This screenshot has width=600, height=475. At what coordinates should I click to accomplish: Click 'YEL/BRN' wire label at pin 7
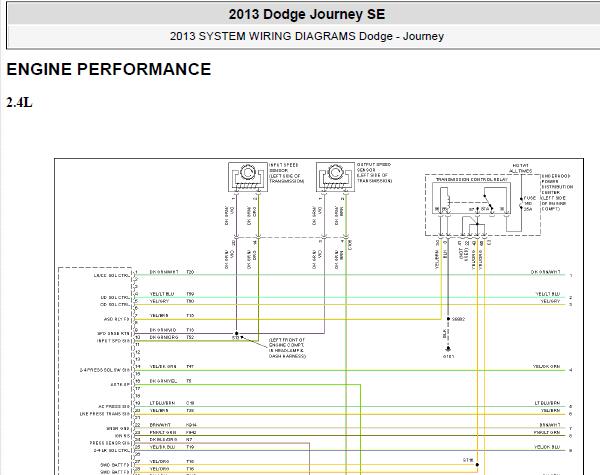tap(159, 315)
